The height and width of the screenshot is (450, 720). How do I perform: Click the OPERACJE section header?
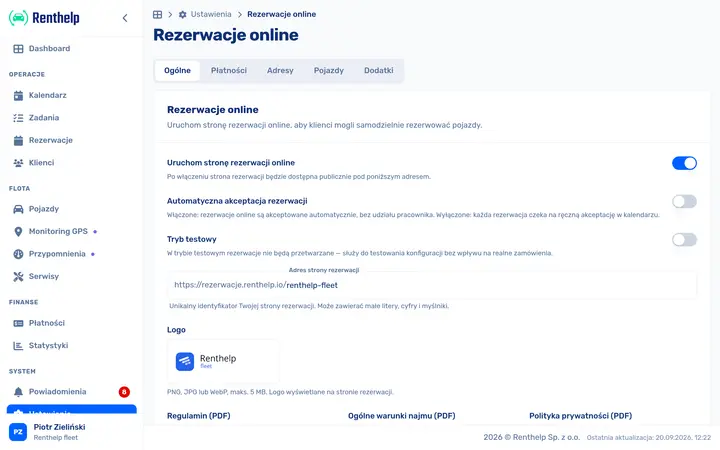27,74
